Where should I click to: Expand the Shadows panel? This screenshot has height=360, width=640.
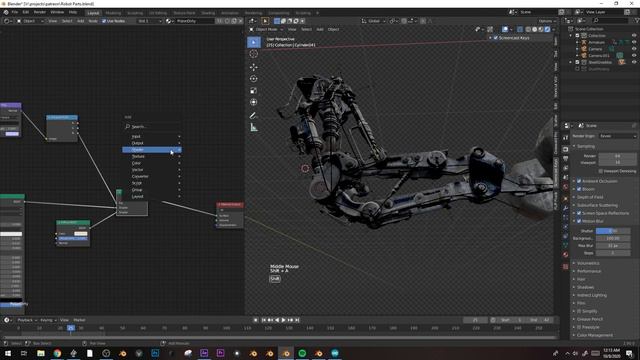pyautogui.click(x=585, y=287)
